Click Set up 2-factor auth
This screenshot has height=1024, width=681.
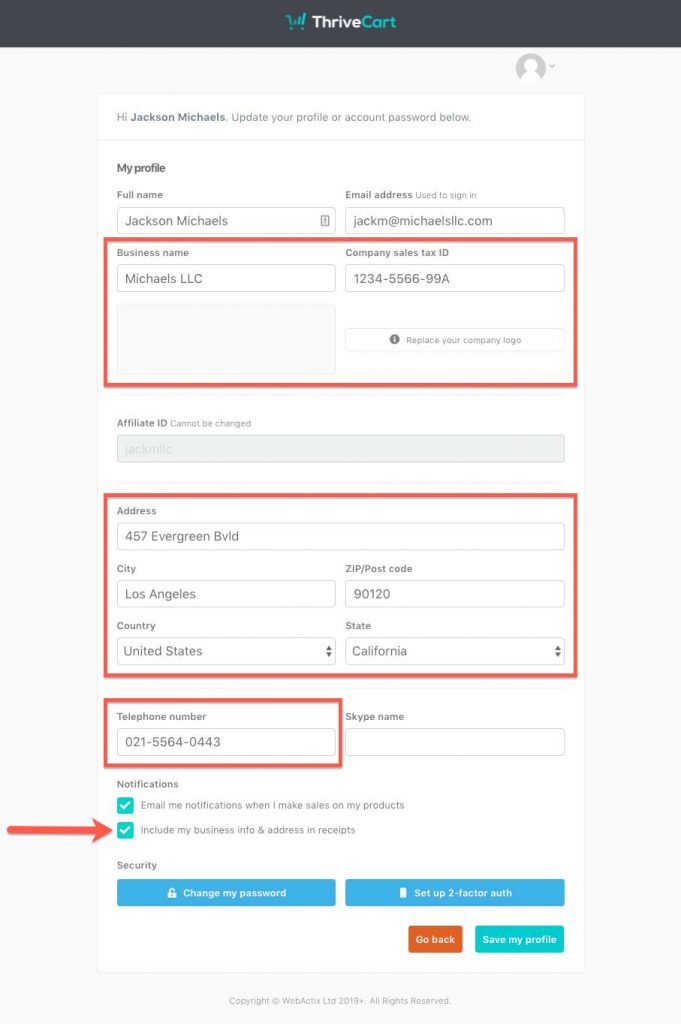pos(454,892)
